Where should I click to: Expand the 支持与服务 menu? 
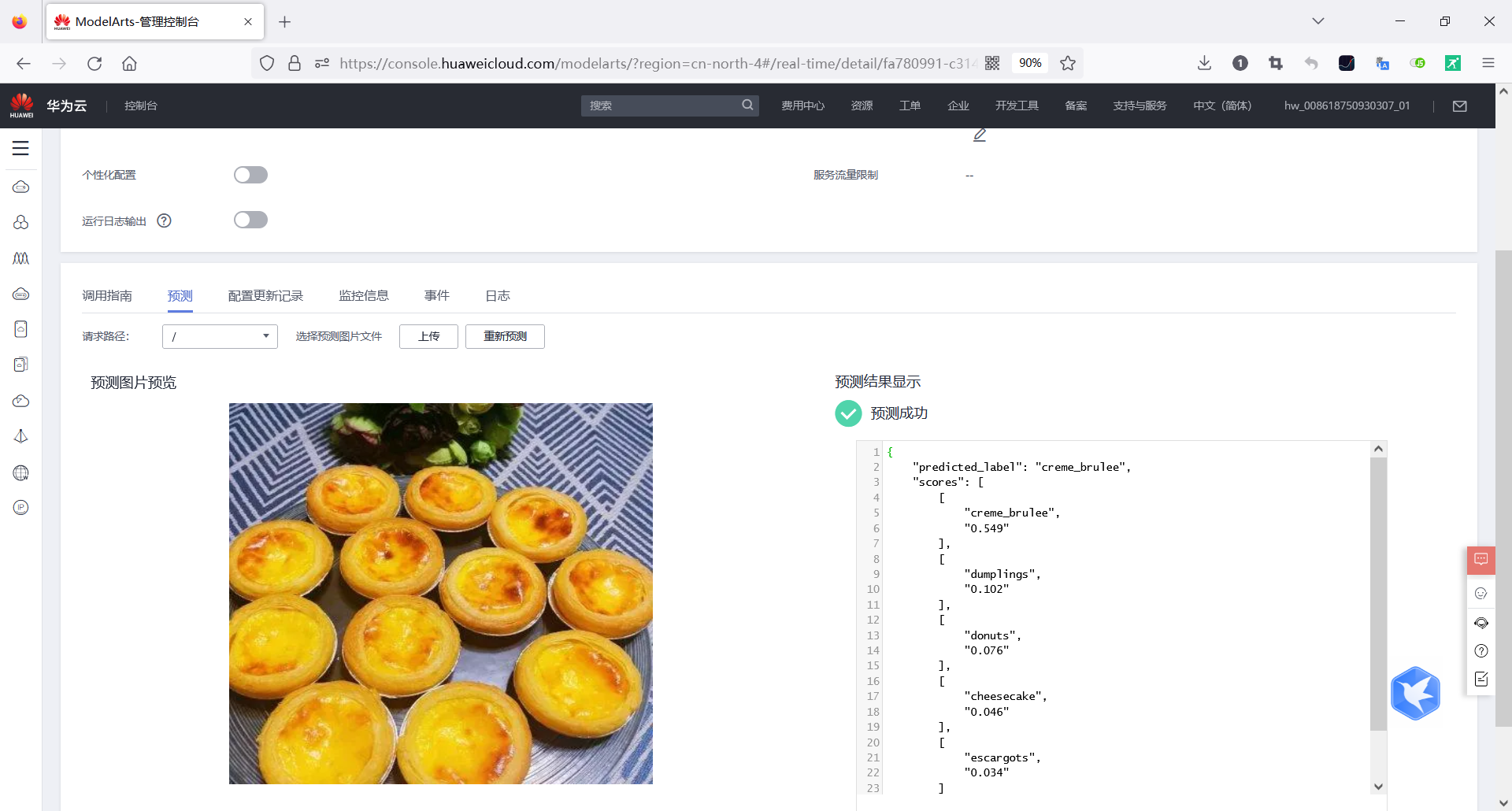(x=1140, y=106)
